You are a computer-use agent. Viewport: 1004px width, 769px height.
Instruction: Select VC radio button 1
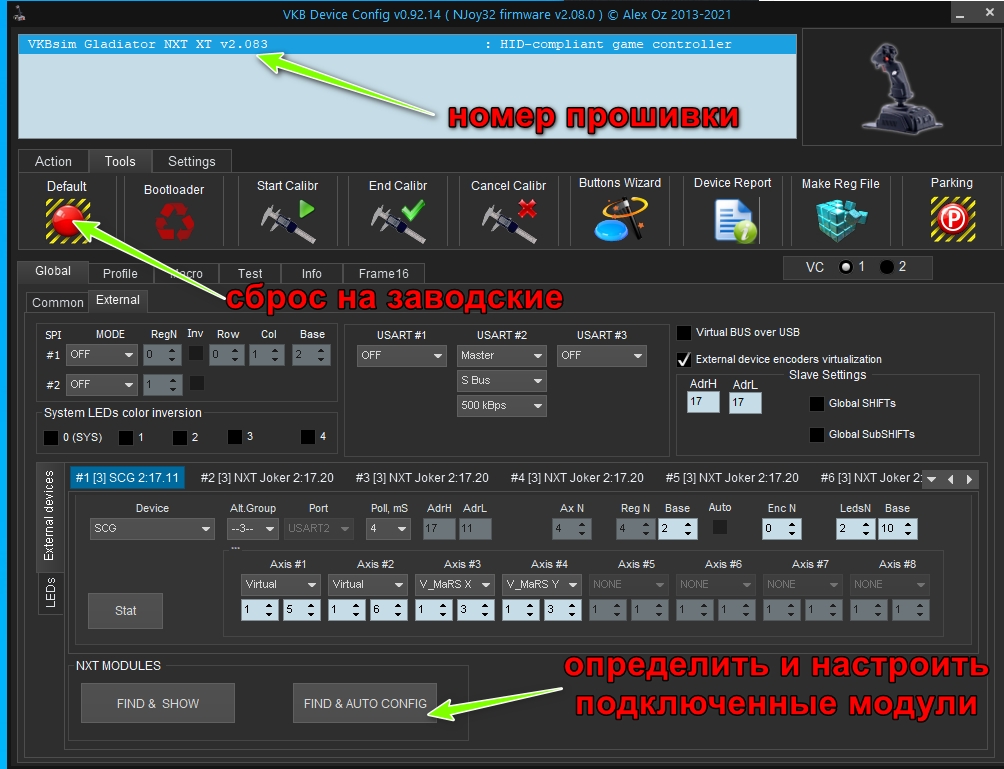[x=845, y=267]
